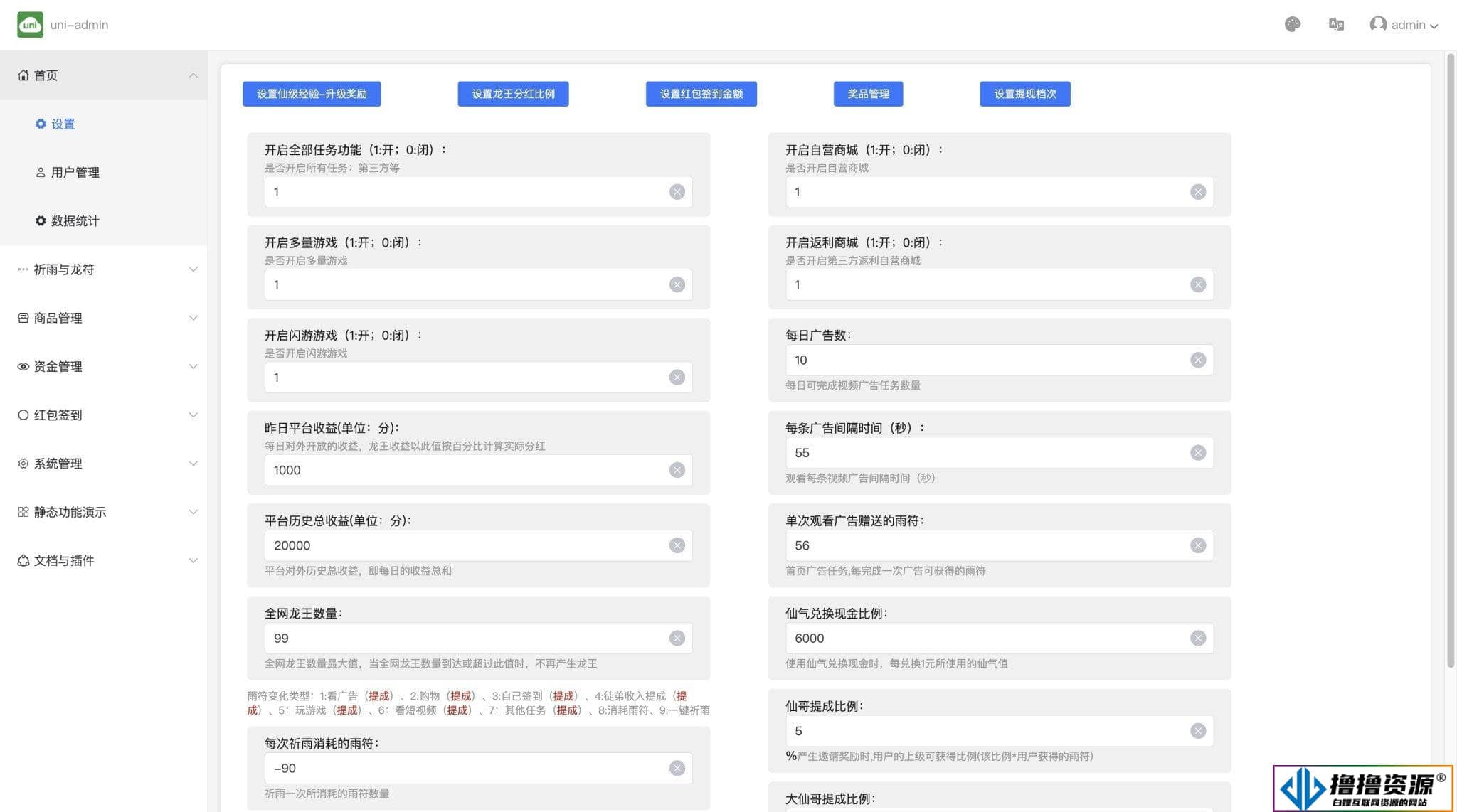Image resolution: width=1457 pixels, height=812 pixels.
Task: Clear the 平台历史总收益 field value
Action: 677,545
